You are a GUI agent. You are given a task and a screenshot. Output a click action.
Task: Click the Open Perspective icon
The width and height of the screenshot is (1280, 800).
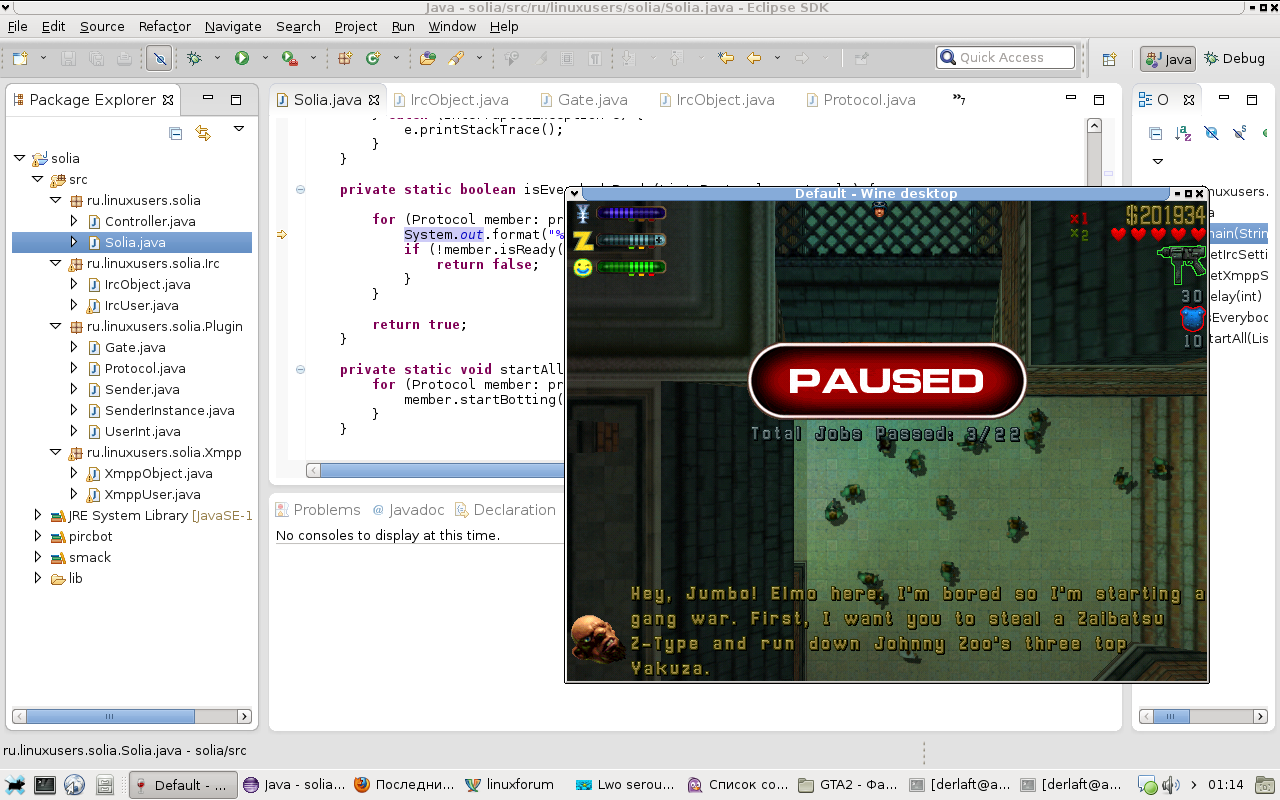point(1109,59)
